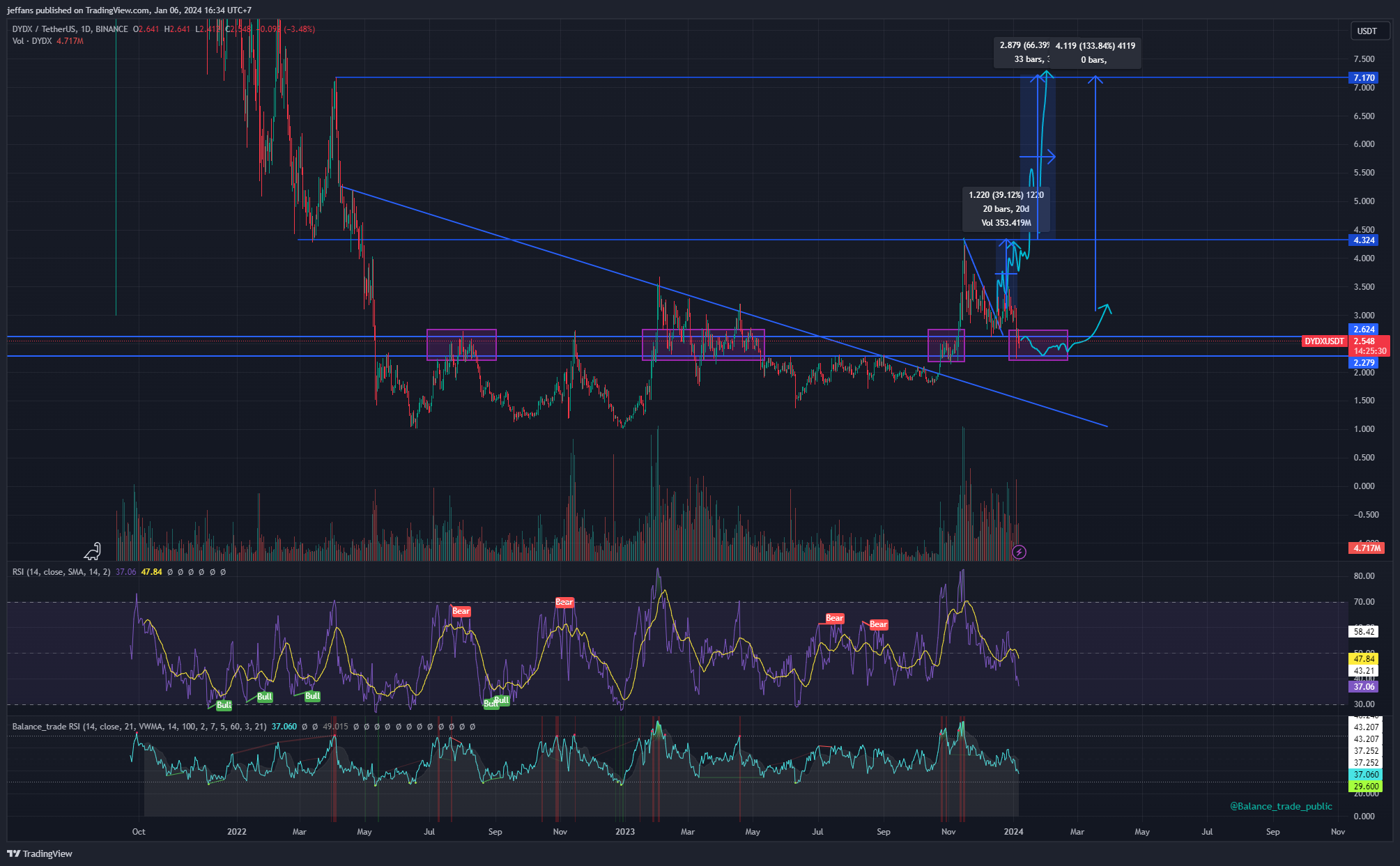Click the 4.717M volume axis label
Viewport: 1400px width, 866px height.
click(x=1367, y=548)
